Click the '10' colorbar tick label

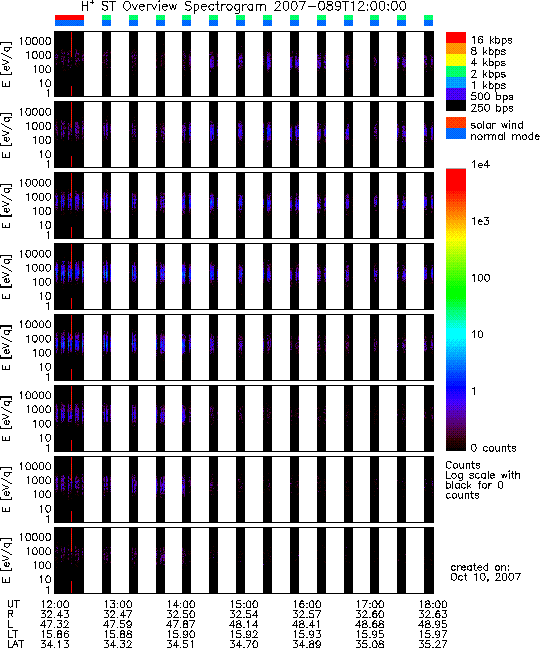click(x=477, y=334)
